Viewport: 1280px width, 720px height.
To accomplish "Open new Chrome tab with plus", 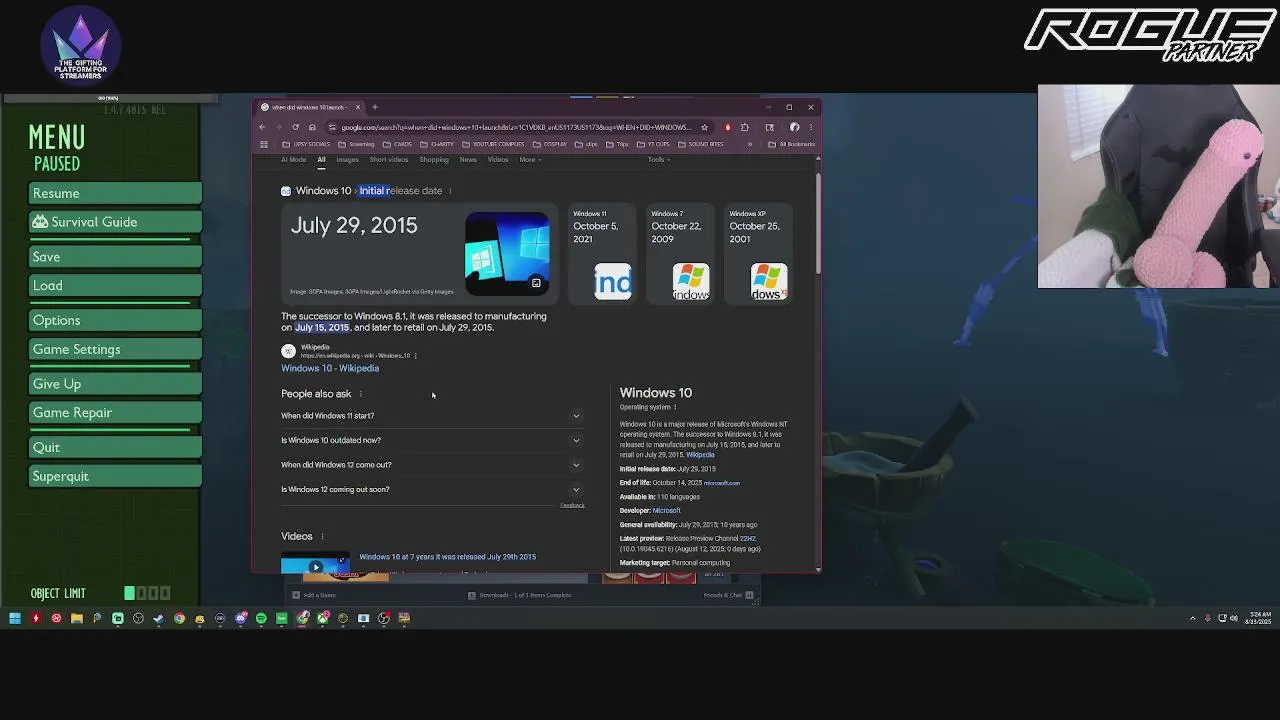I will [375, 107].
